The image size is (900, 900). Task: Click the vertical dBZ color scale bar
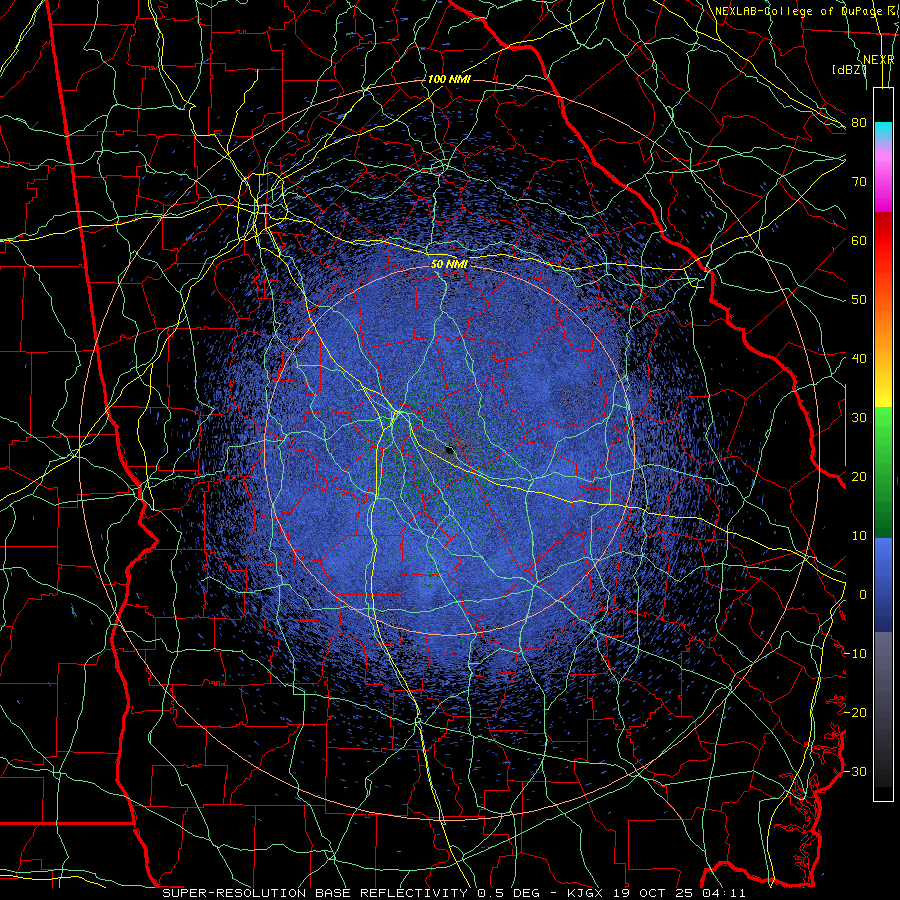[883, 444]
